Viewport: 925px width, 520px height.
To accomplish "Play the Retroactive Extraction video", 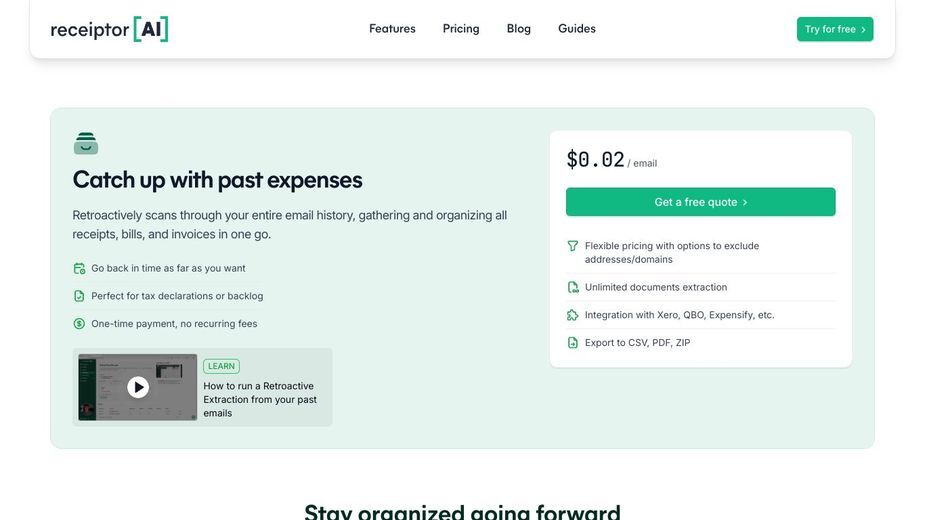I will 138,387.
